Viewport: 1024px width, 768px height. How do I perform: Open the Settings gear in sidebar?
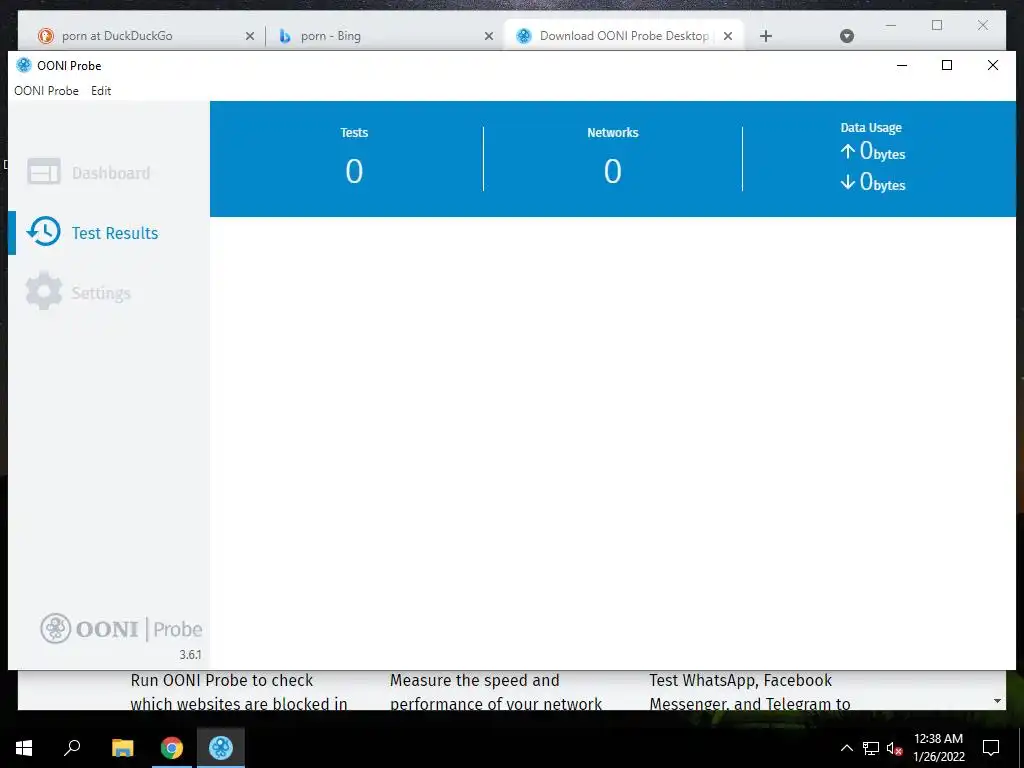[x=44, y=291]
